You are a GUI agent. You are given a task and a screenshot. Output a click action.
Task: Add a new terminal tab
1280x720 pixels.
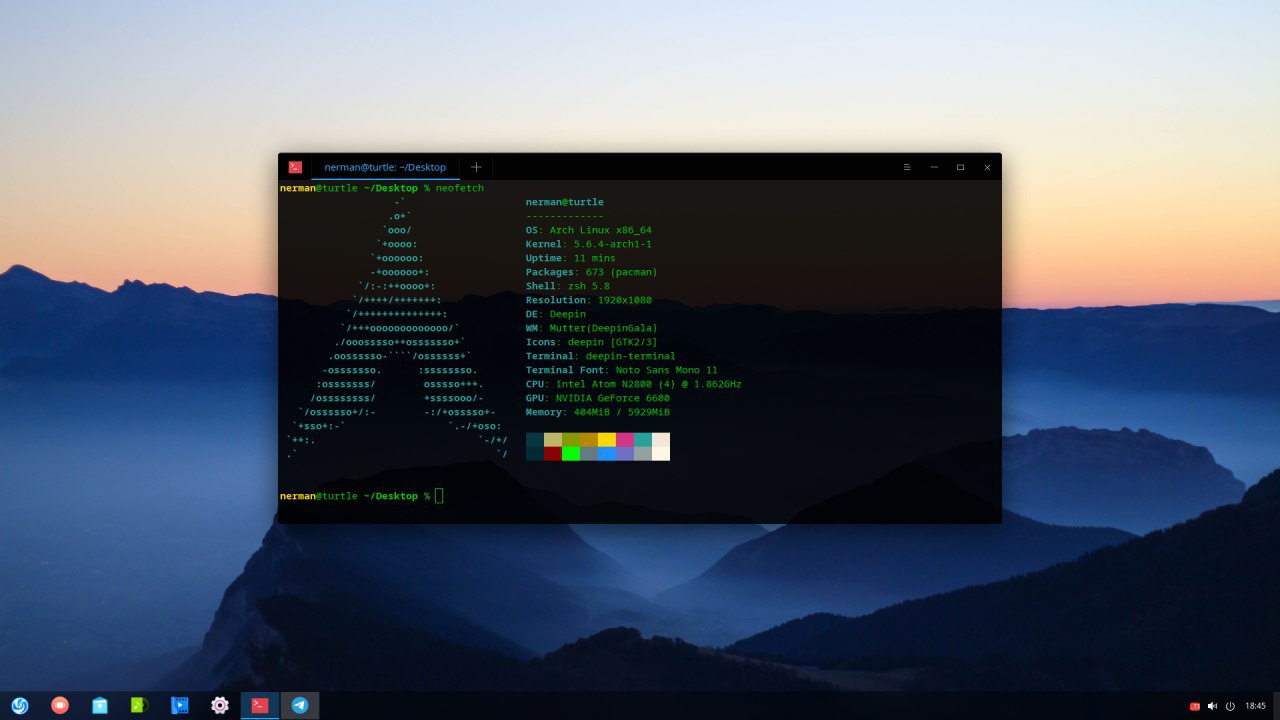476,167
